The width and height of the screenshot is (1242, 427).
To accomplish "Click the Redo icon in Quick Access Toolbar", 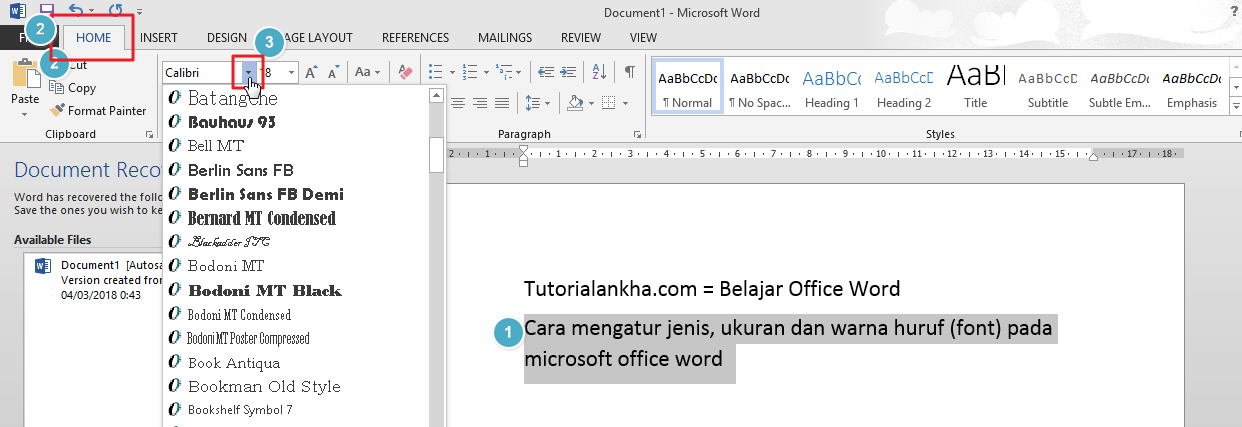I will pyautogui.click(x=116, y=11).
